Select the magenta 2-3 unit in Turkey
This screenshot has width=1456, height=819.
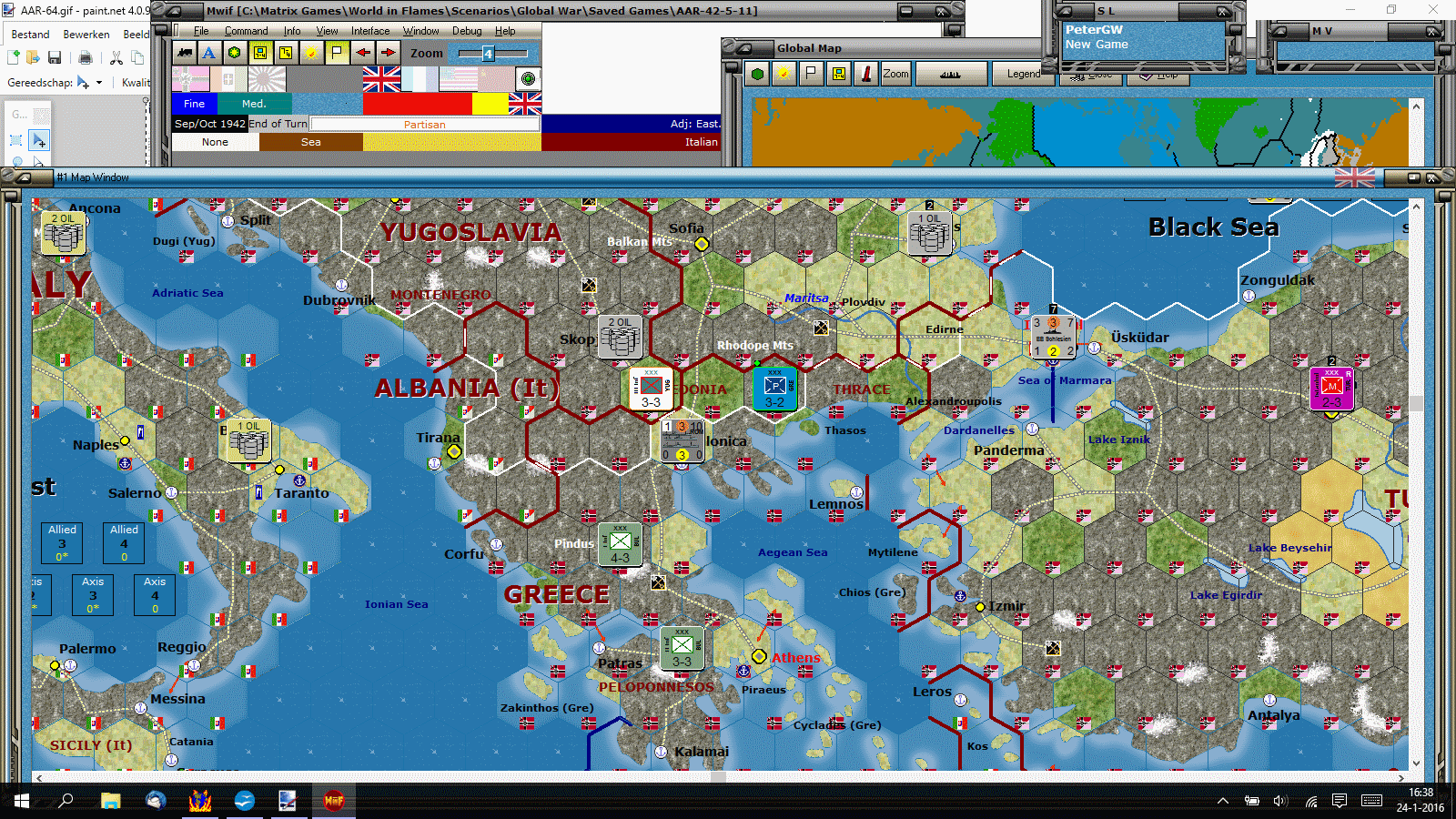1331,389
